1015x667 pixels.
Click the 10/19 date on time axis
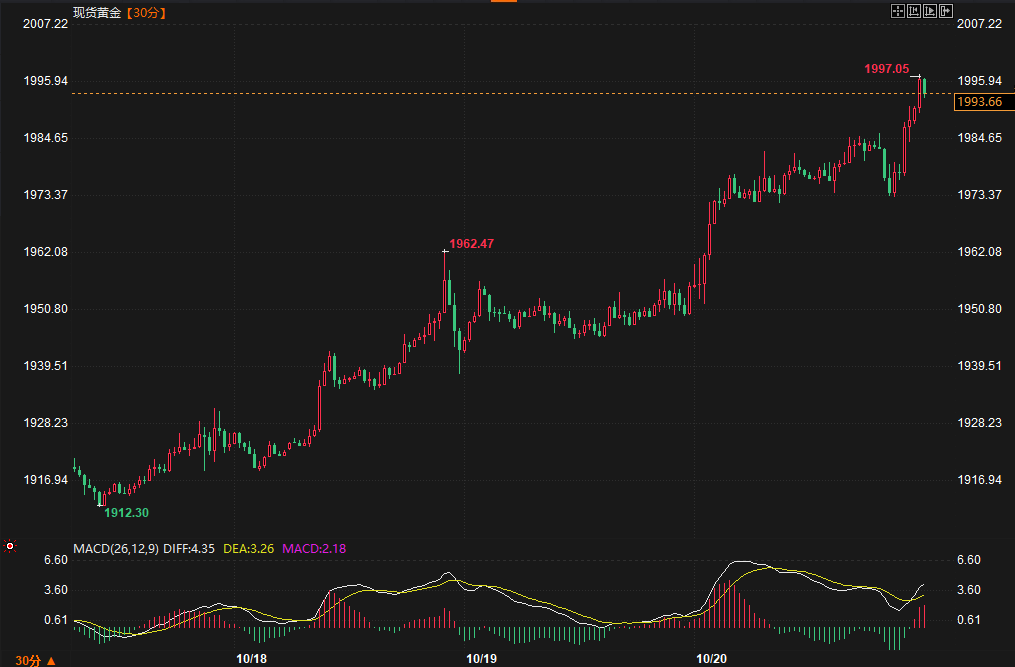coord(482,659)
